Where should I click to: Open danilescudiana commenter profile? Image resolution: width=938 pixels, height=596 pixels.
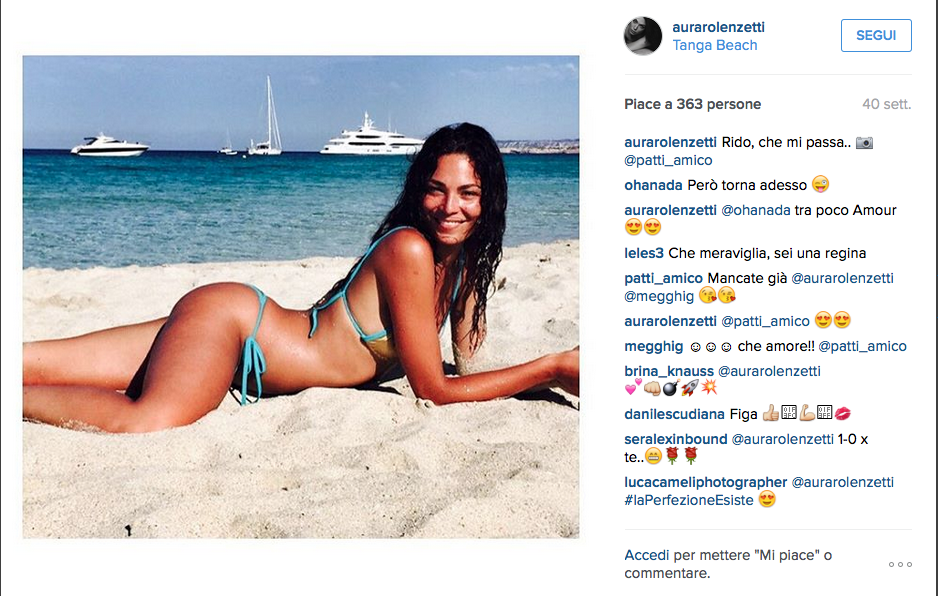pyautogui.click(x=674, y=414)
